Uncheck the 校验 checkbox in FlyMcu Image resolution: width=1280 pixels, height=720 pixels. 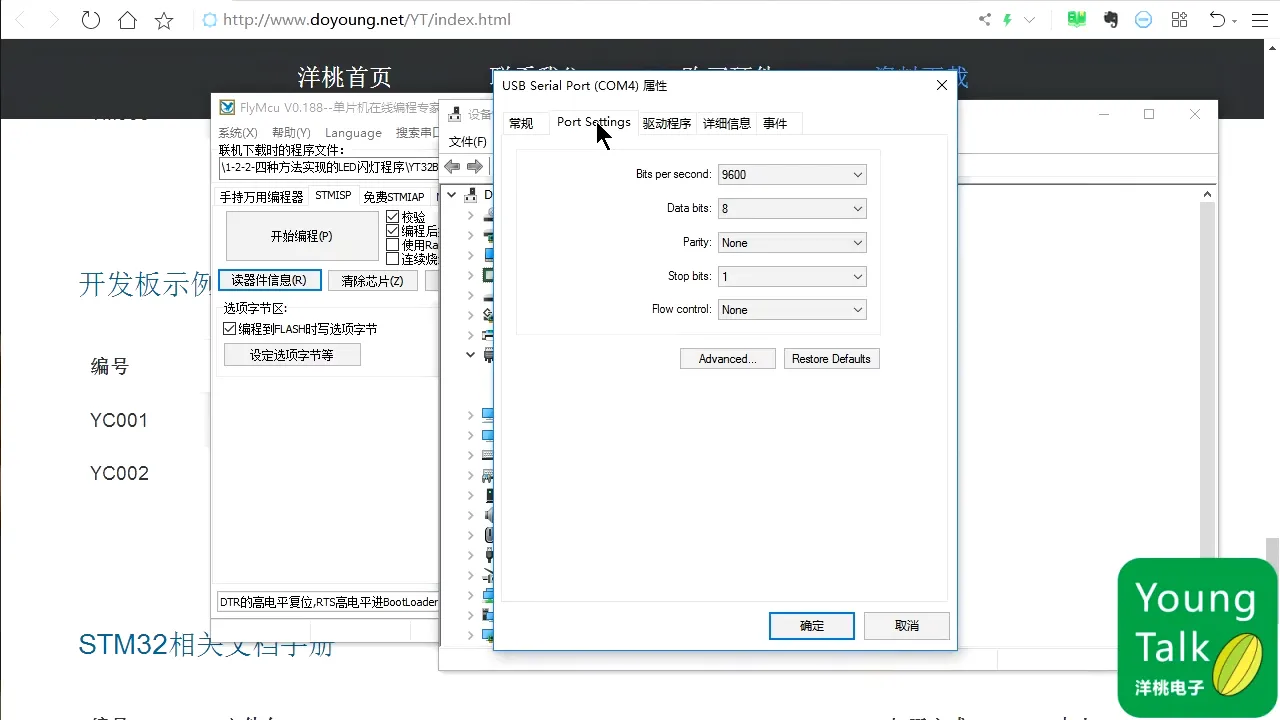394,216
